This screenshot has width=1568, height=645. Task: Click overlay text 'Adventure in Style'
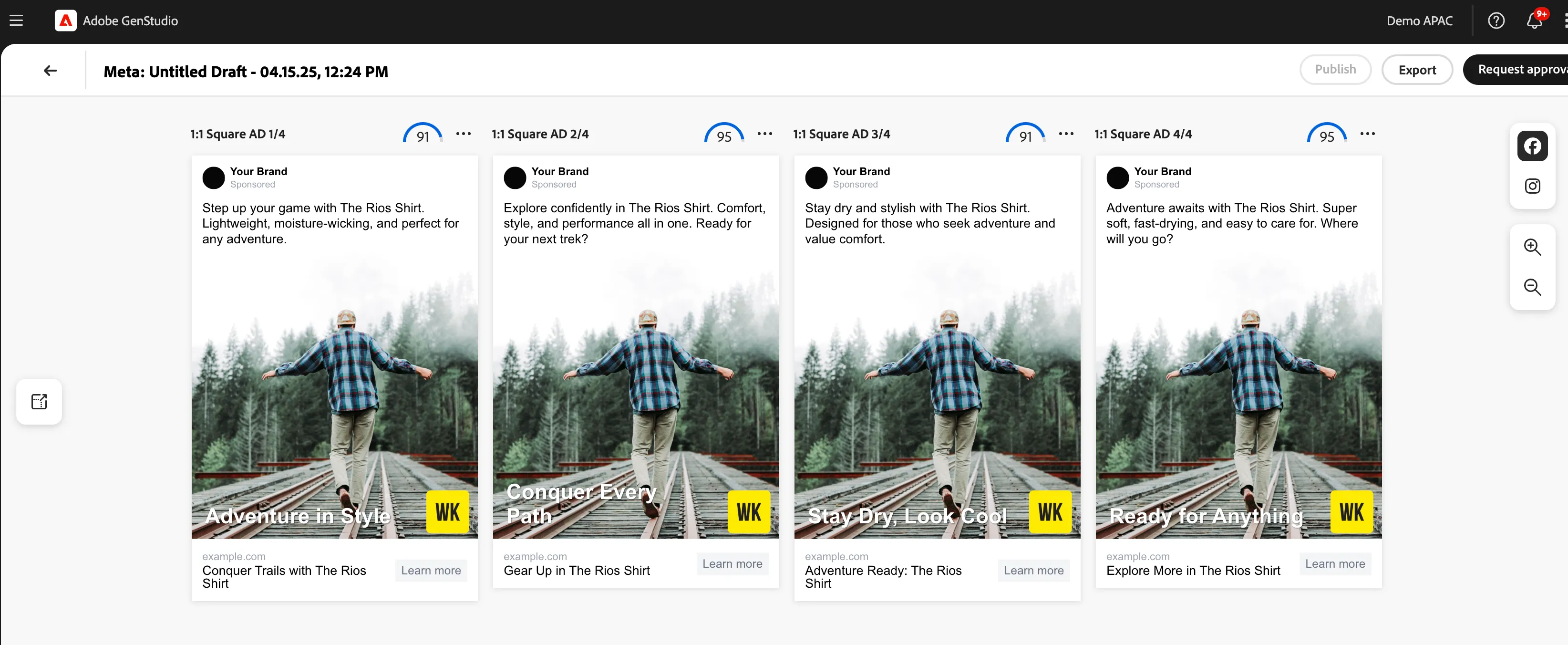[x=298, y=516]
